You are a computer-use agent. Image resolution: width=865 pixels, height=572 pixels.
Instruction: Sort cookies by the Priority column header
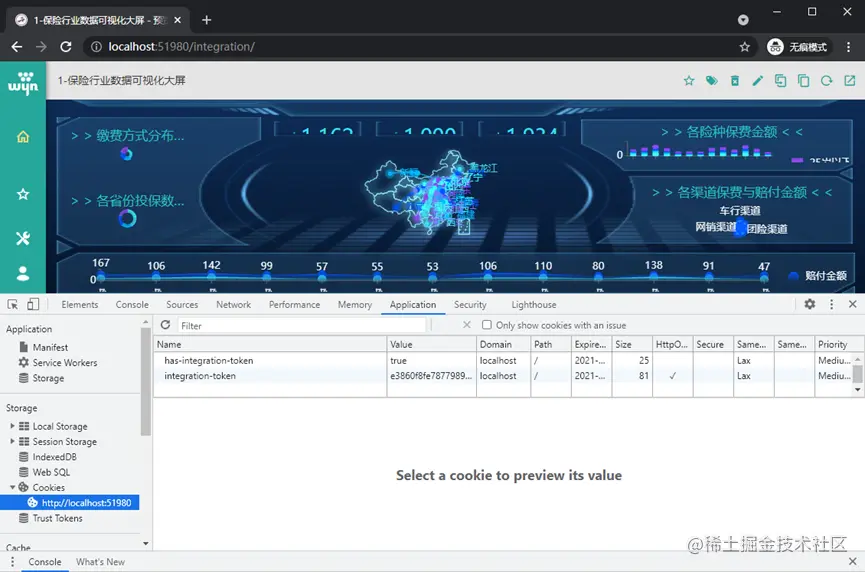click(839, 344)
